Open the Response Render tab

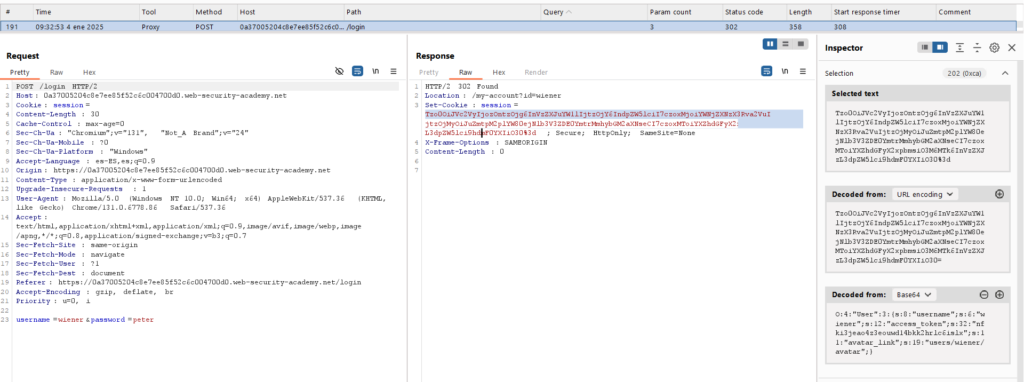click(x=536, y=72)
